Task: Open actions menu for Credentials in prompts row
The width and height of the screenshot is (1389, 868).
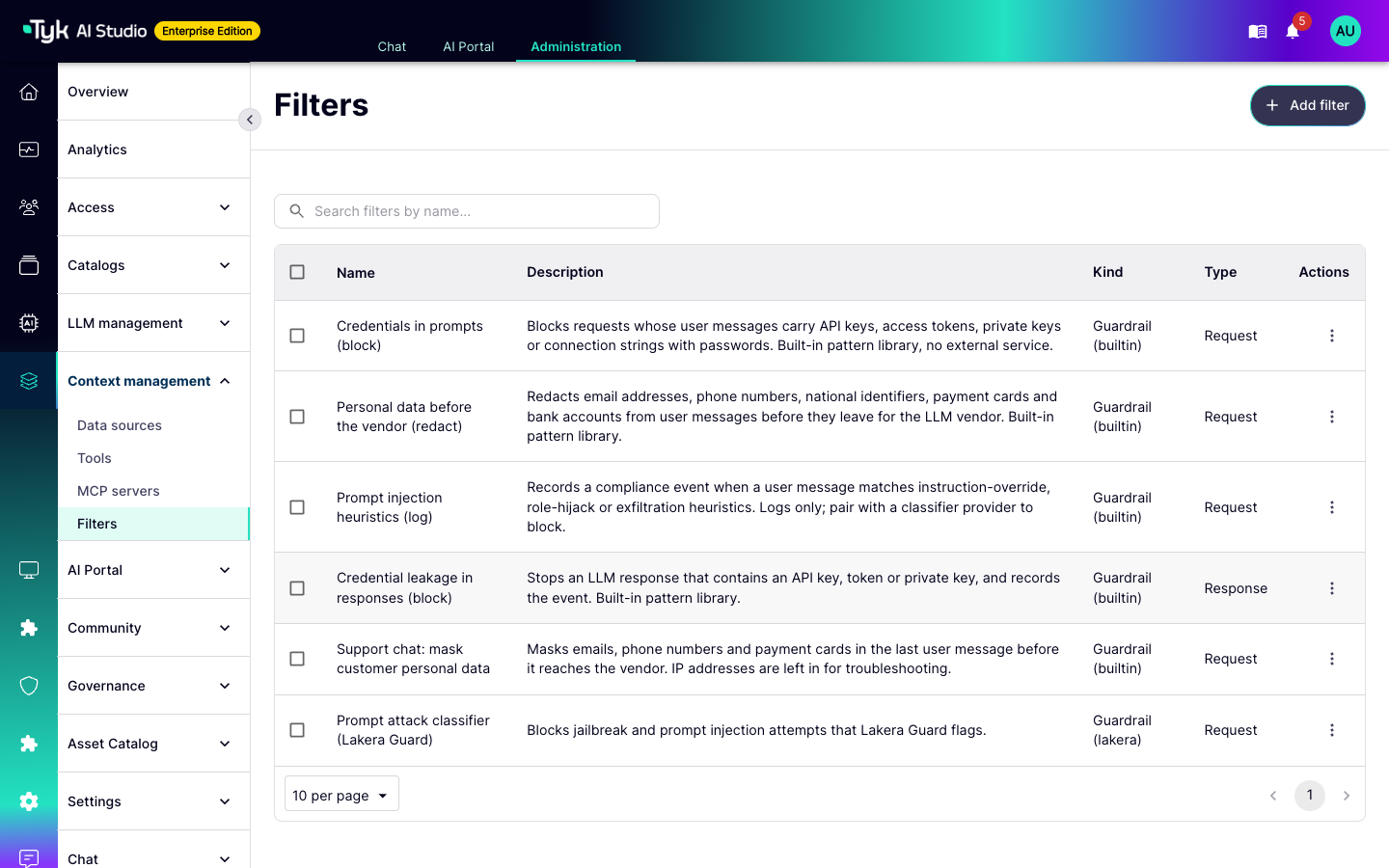Action: click(1332, 336)
